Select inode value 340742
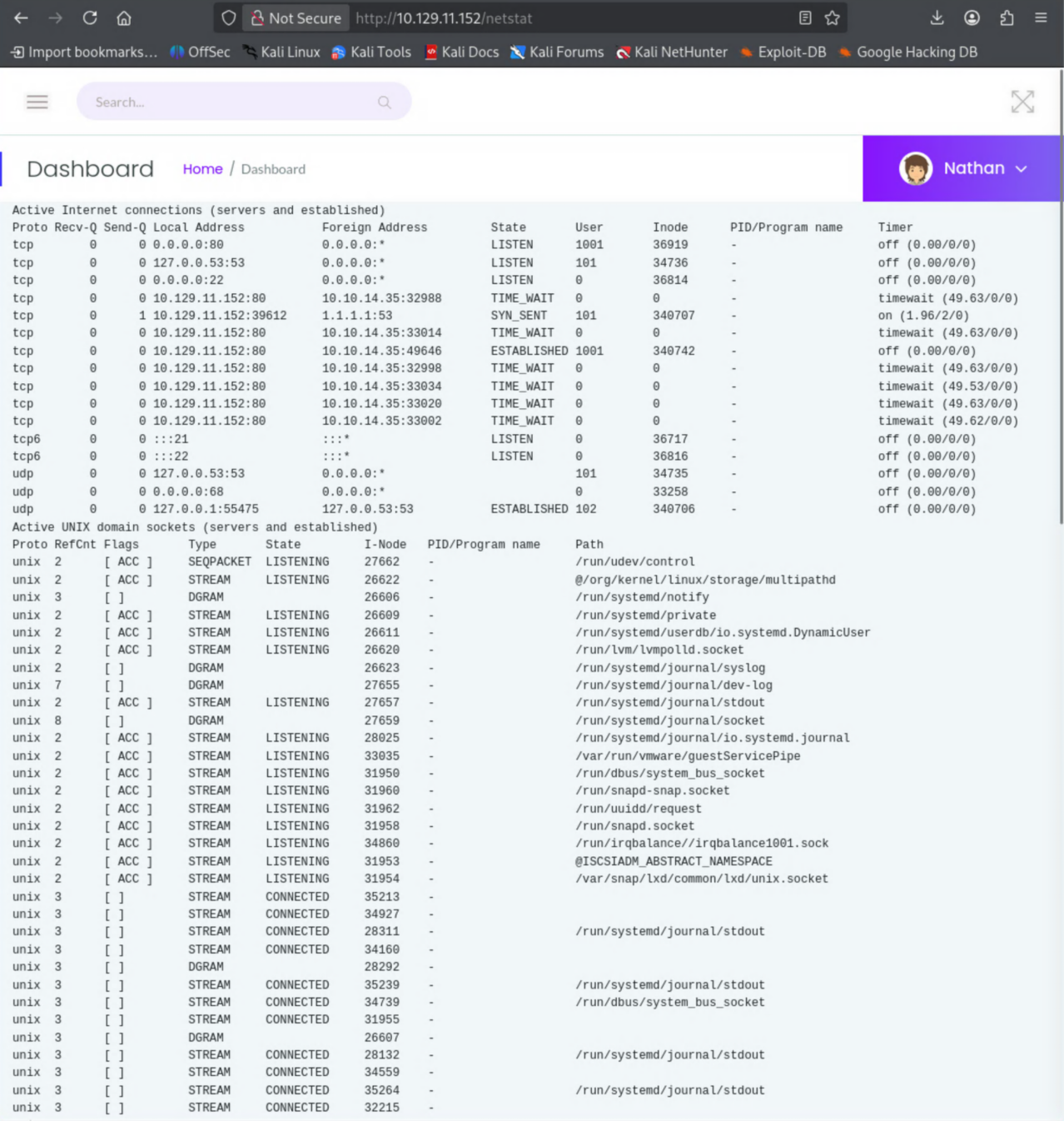The width and height of the screenshot is (1064, 1121). pyautogui.click(x=674, y=351)
